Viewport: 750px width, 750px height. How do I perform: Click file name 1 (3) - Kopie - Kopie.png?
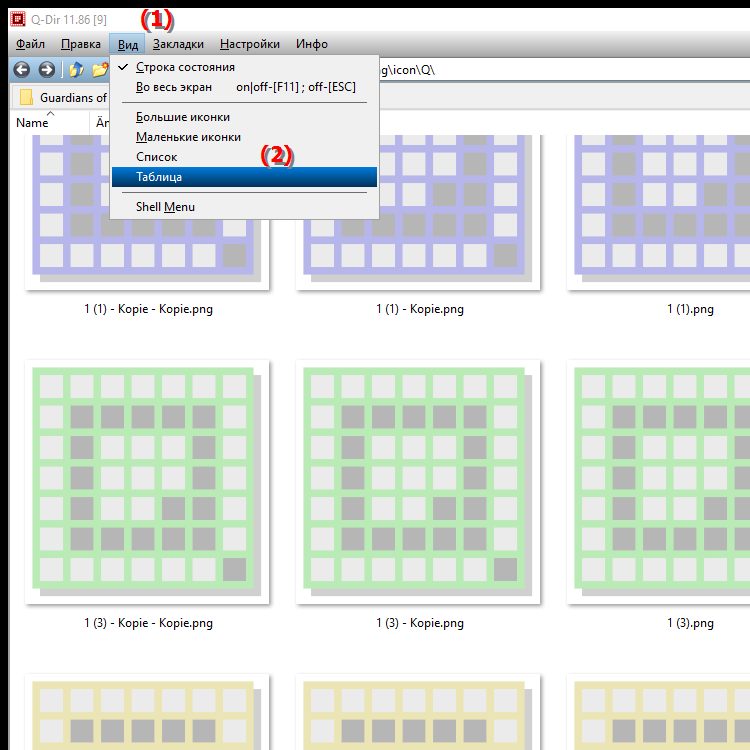[148, 623]
